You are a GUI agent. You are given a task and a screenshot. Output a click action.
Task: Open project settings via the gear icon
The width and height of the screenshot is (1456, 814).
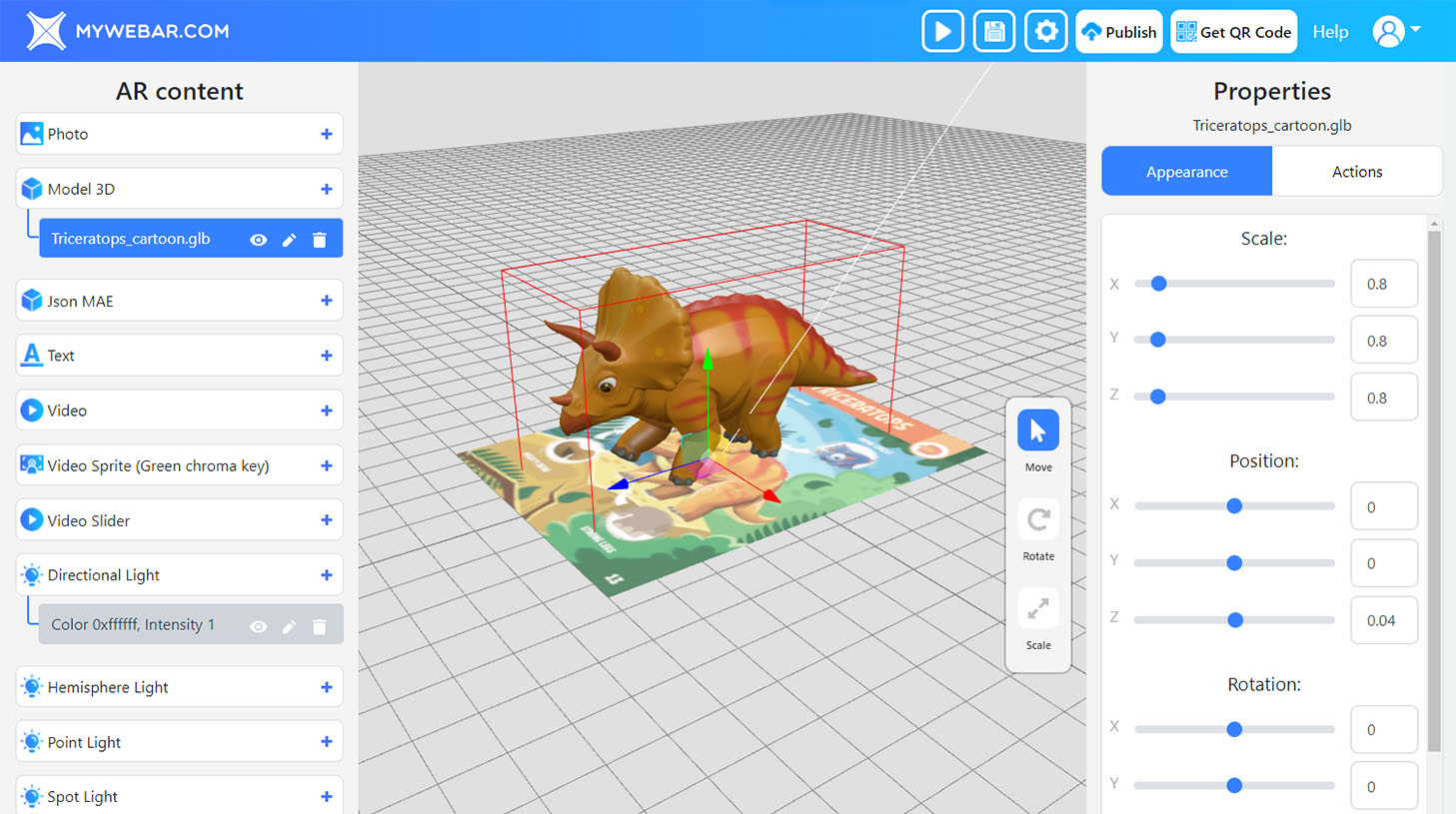coord(1045,31)
